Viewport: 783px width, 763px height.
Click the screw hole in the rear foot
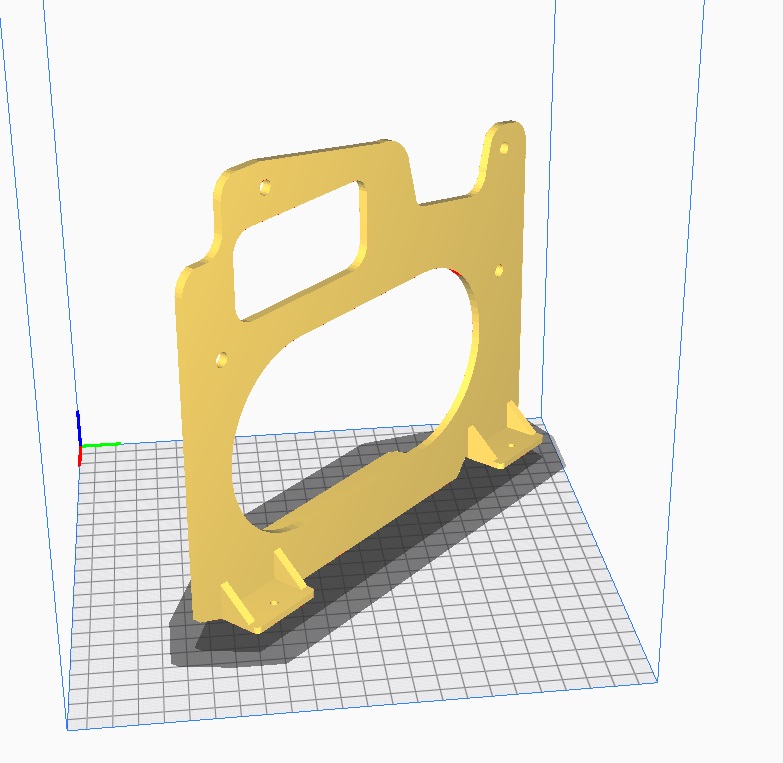click(x=509, y=446)
